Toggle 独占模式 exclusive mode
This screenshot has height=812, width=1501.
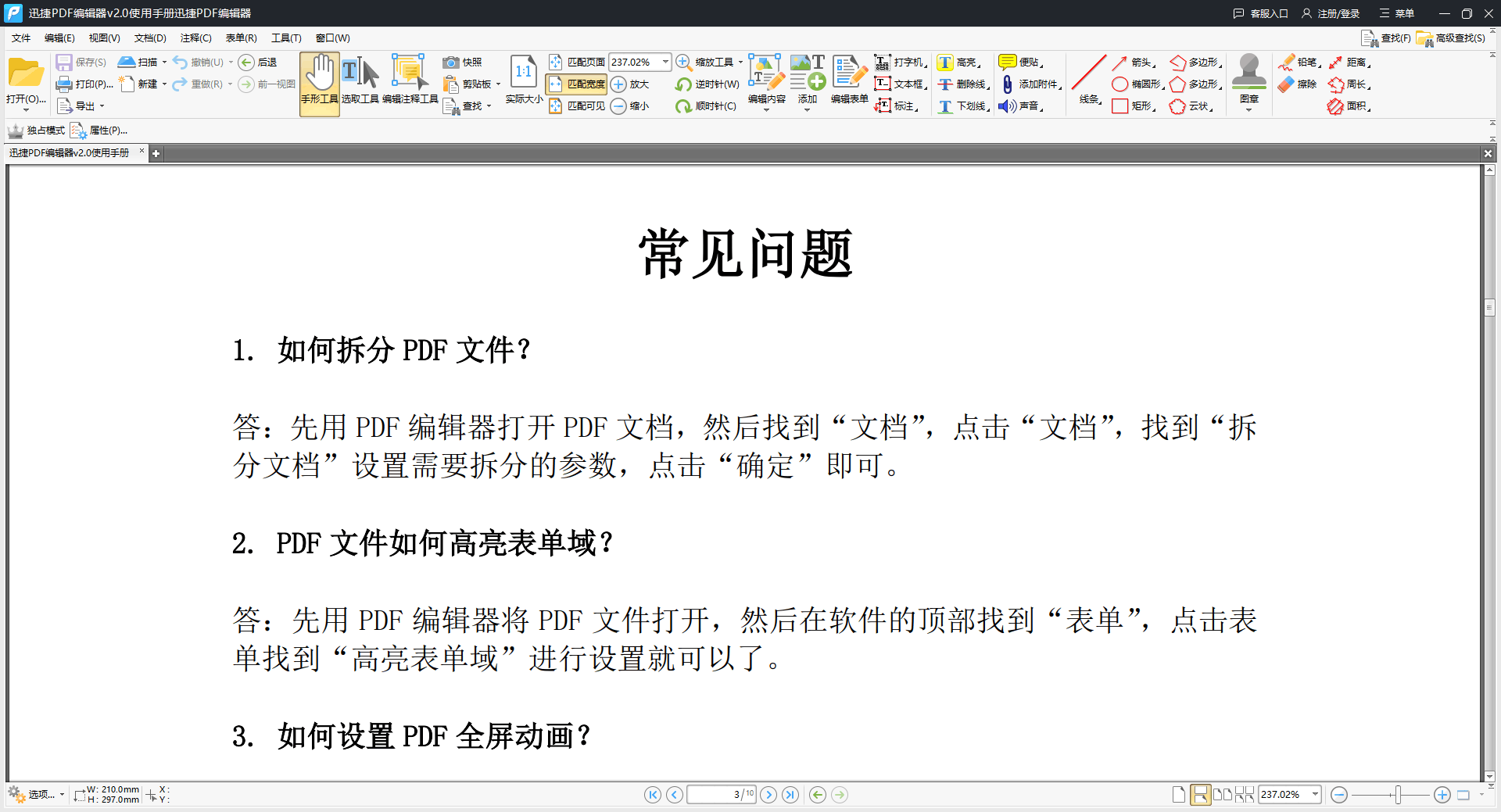coord(37,131)
